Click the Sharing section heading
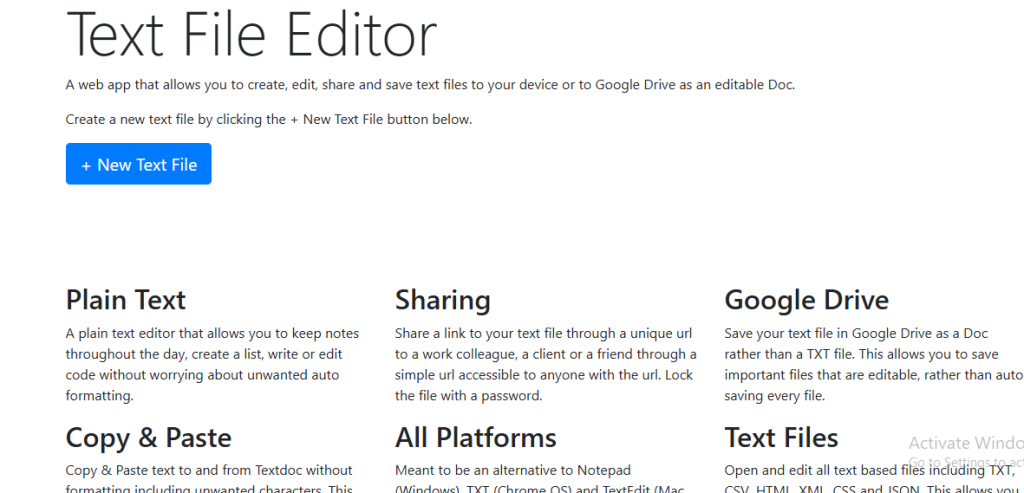1024x493 pixels. pos(443,300)
